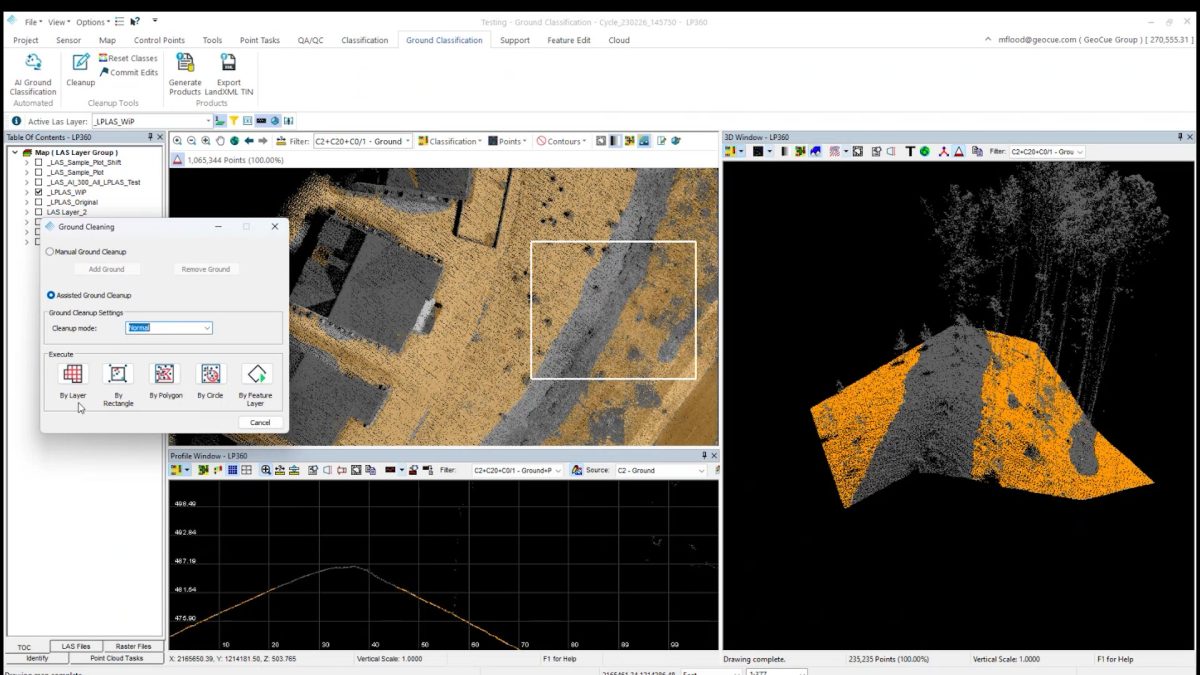The width and height of the screenshot is (1200, 675).
Task: Open Generate Products
Action: tap(185, 74)
